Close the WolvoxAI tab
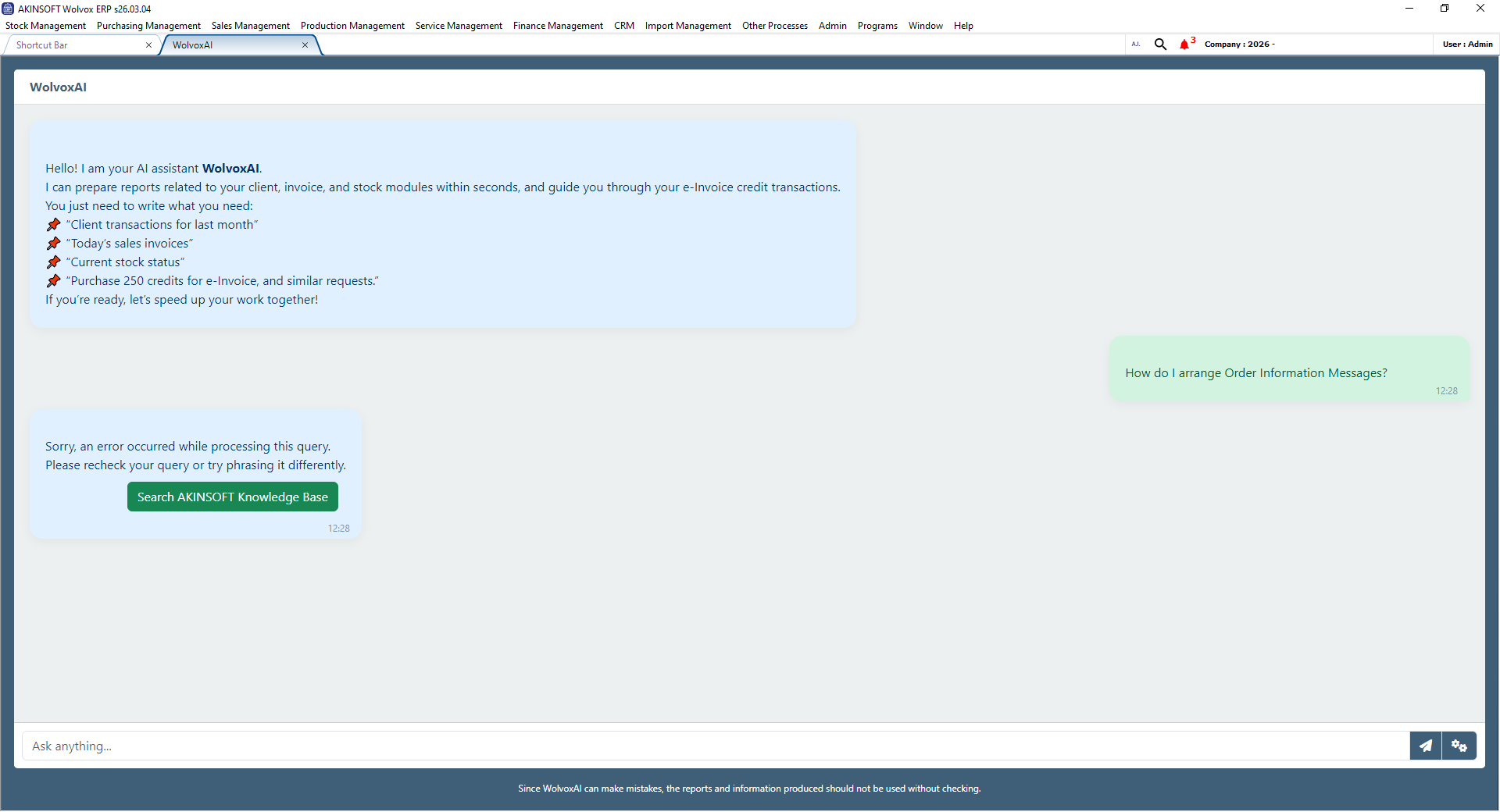The image size is (1500, 812). coord(305,45)
